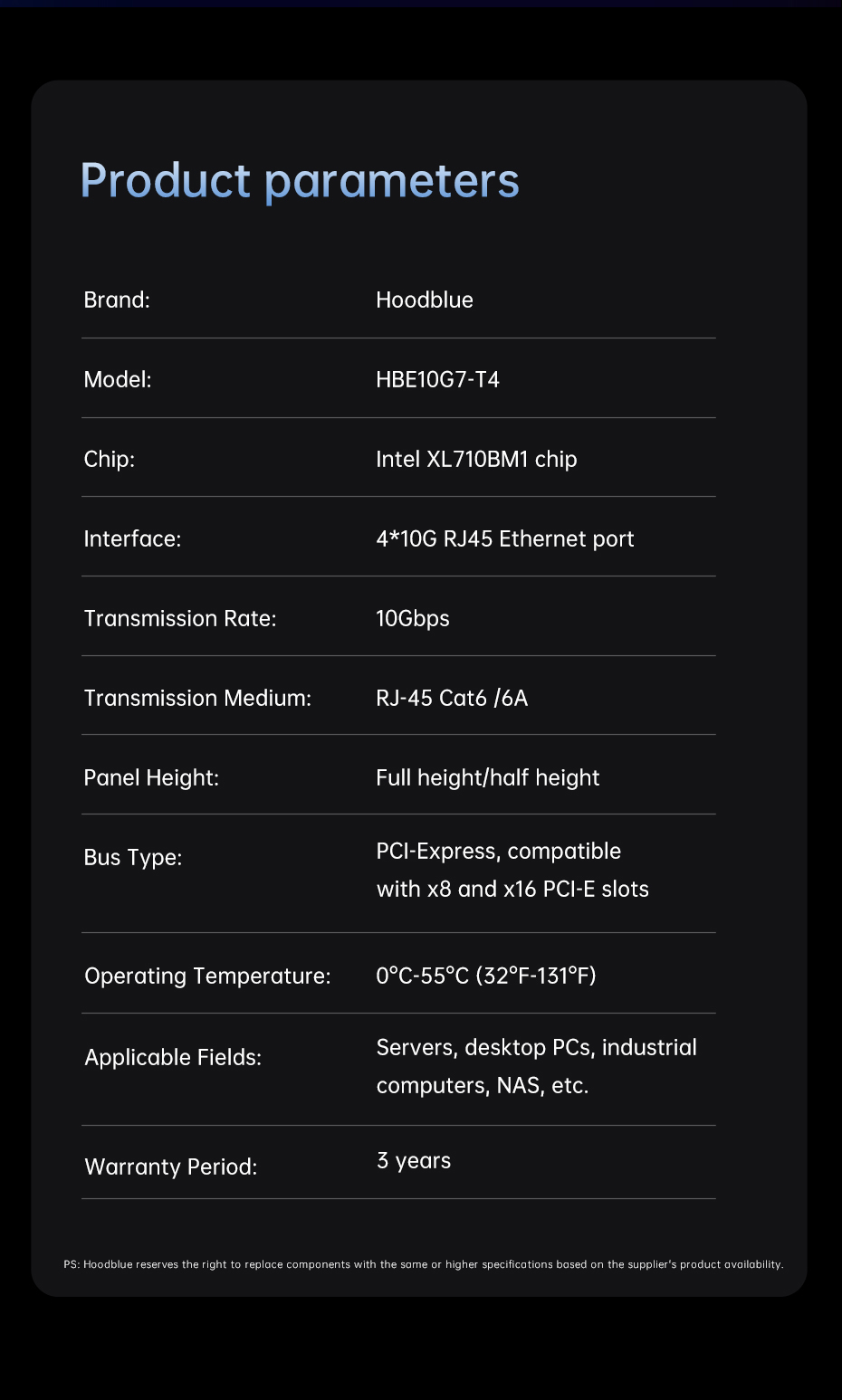Screen dimensions: 842x1400
Task: Select the Applicable Fields label
Action: 173,1057
